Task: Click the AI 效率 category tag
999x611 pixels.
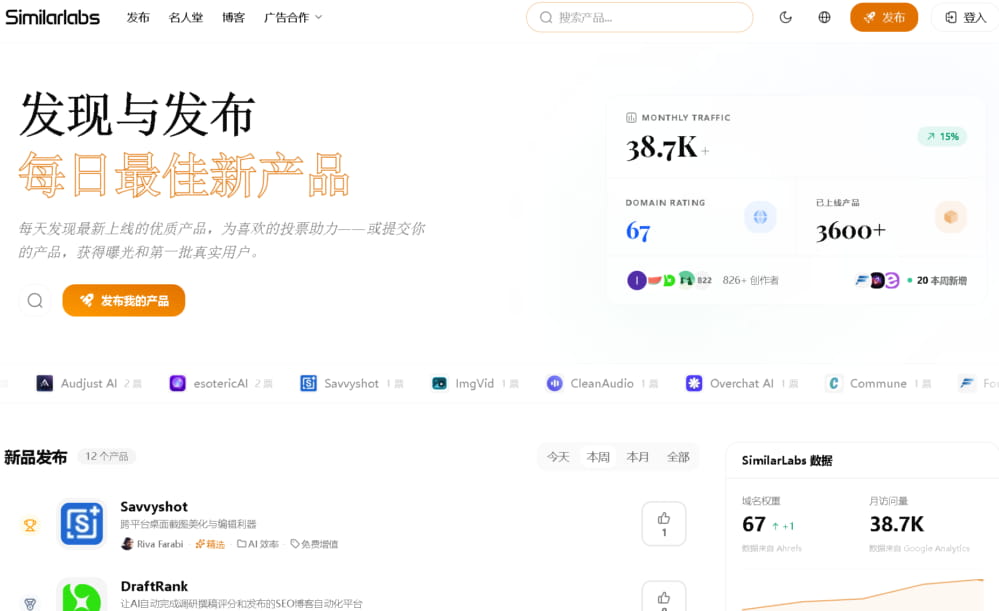Action: pyautogui.click(x=258, y=543)
